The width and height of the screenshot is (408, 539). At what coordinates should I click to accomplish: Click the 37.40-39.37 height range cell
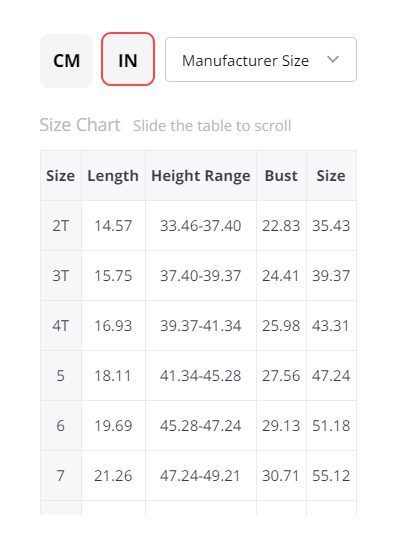201,276
